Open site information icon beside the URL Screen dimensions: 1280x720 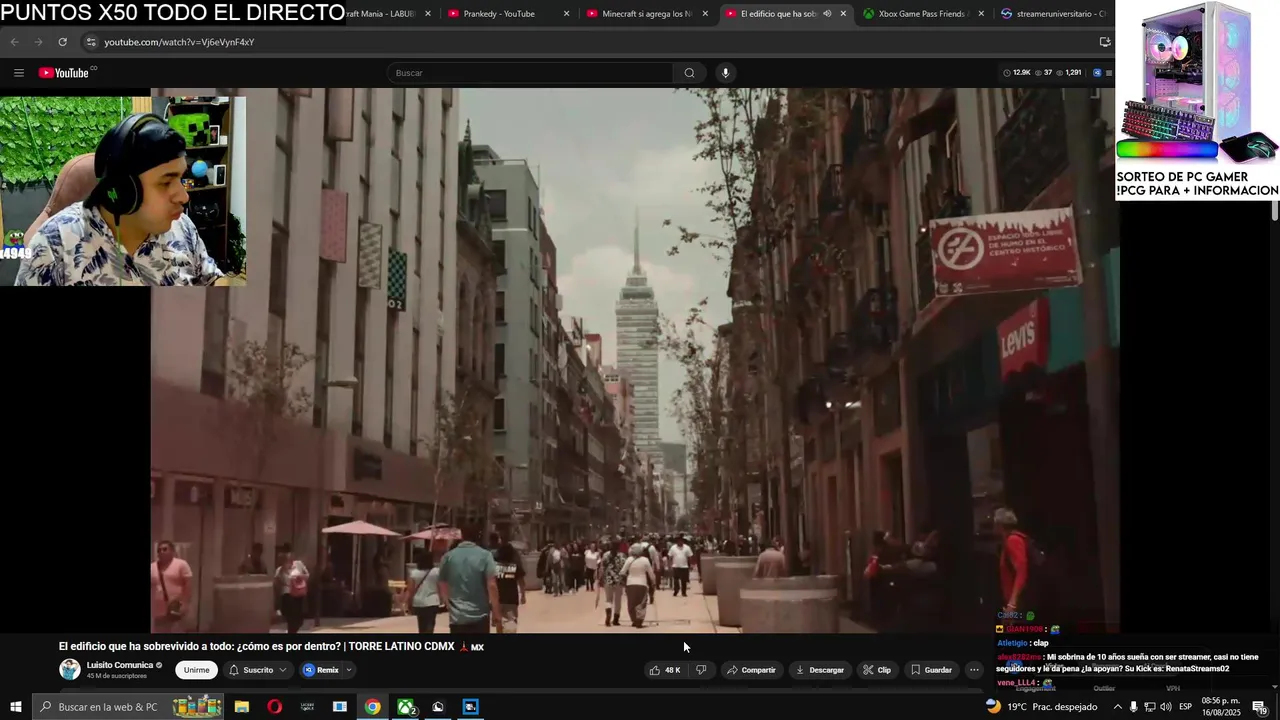[91, 42]
